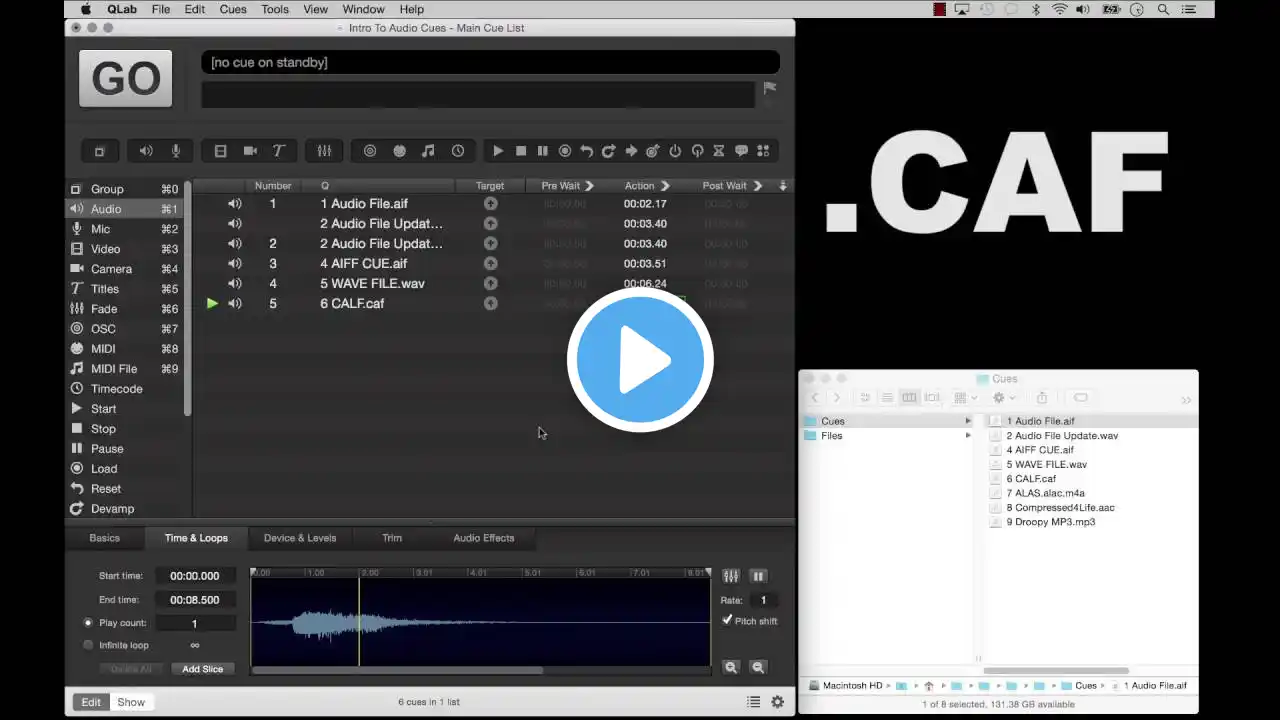Screen dimensions: 1280x720
Task: Open the Tools menu
Action: (275, 9)
